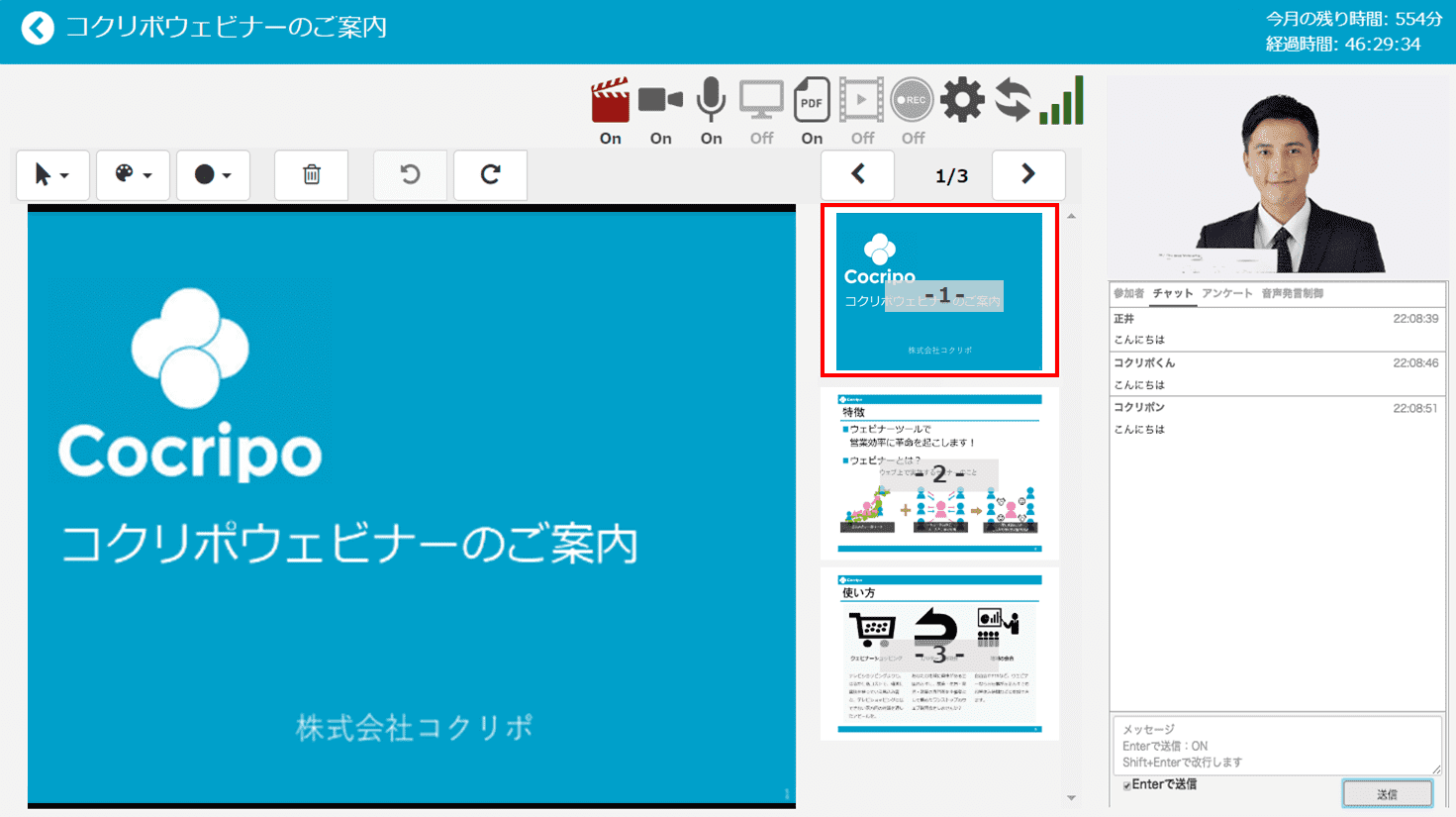Viewport: 1456px width, 817px height.
Task: Redo the drawing action
Action: point(490,175)
